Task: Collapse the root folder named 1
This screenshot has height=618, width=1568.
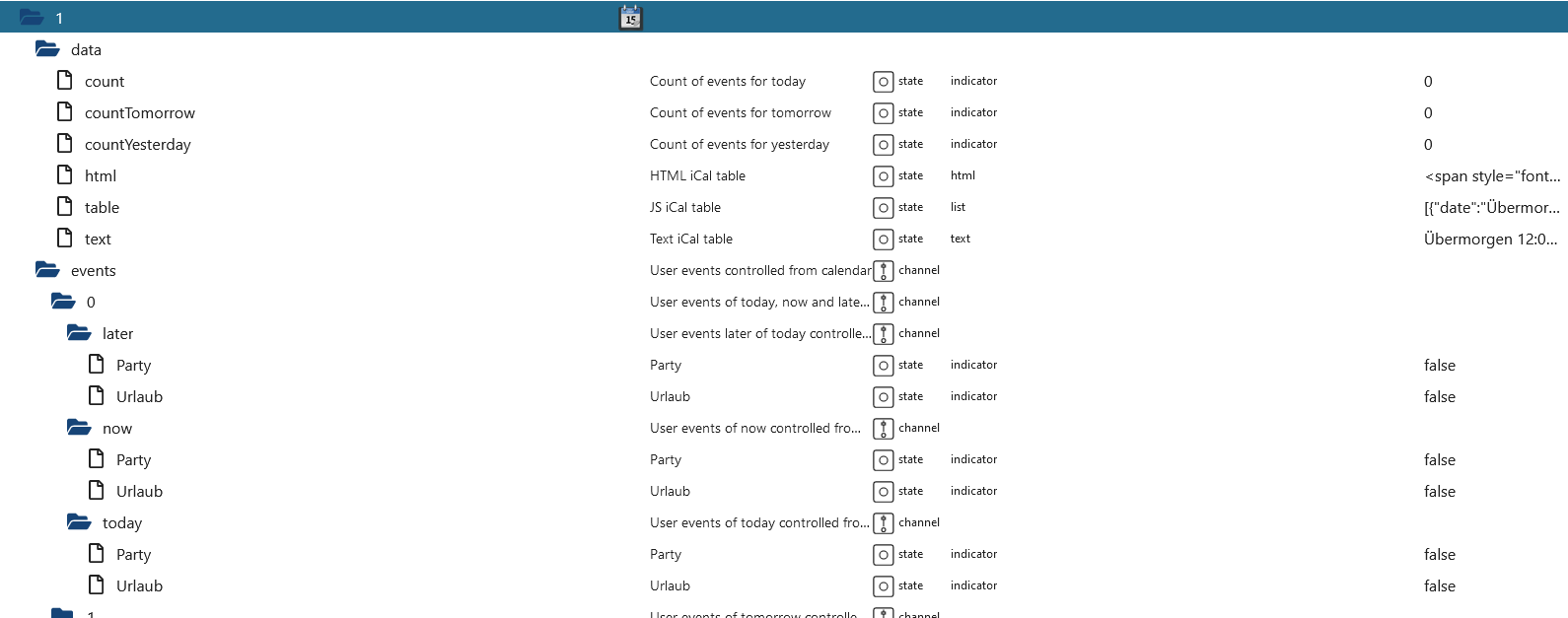Action: [x=32, y=18]
